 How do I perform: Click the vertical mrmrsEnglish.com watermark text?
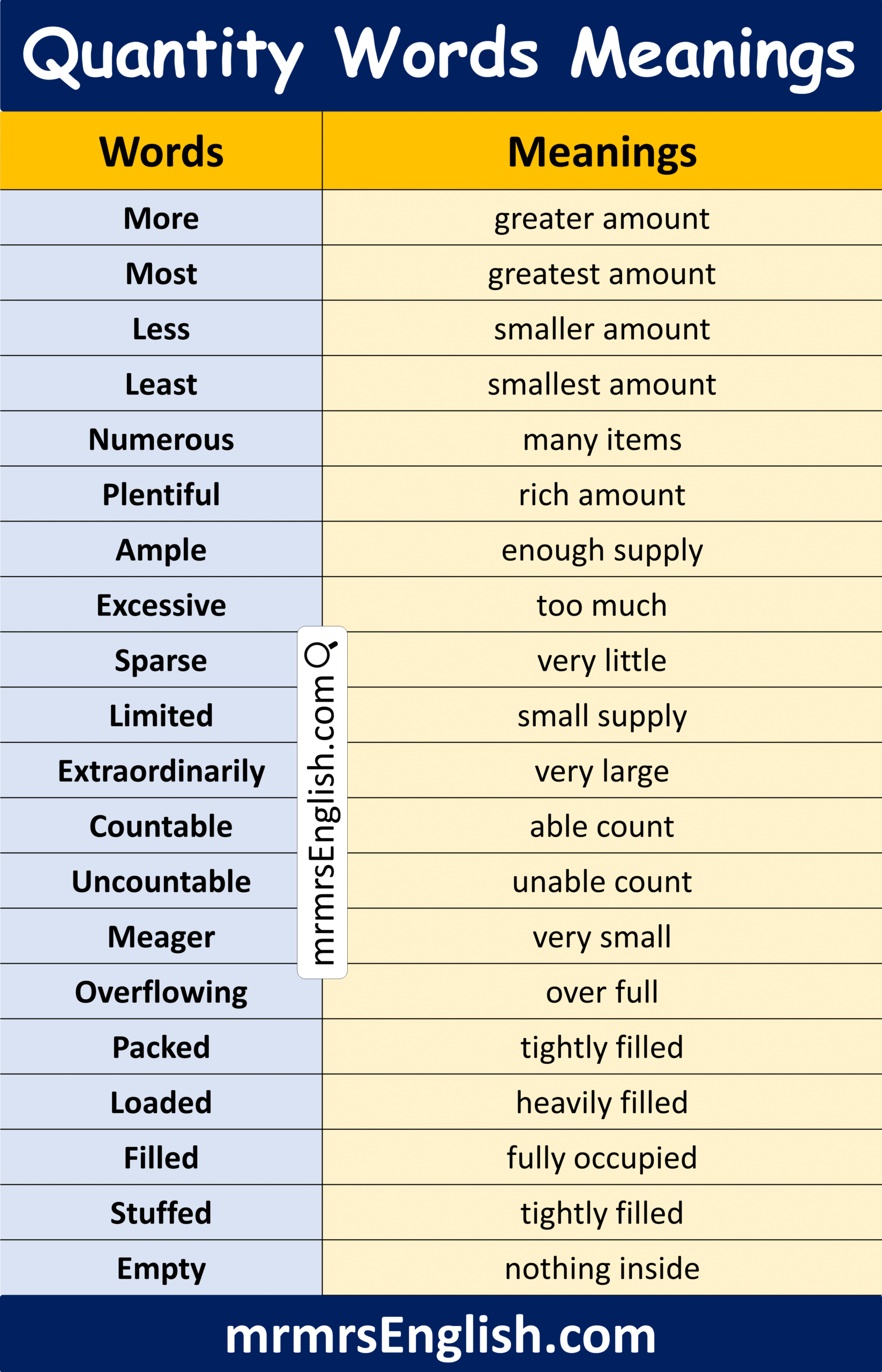click(322, 821)
